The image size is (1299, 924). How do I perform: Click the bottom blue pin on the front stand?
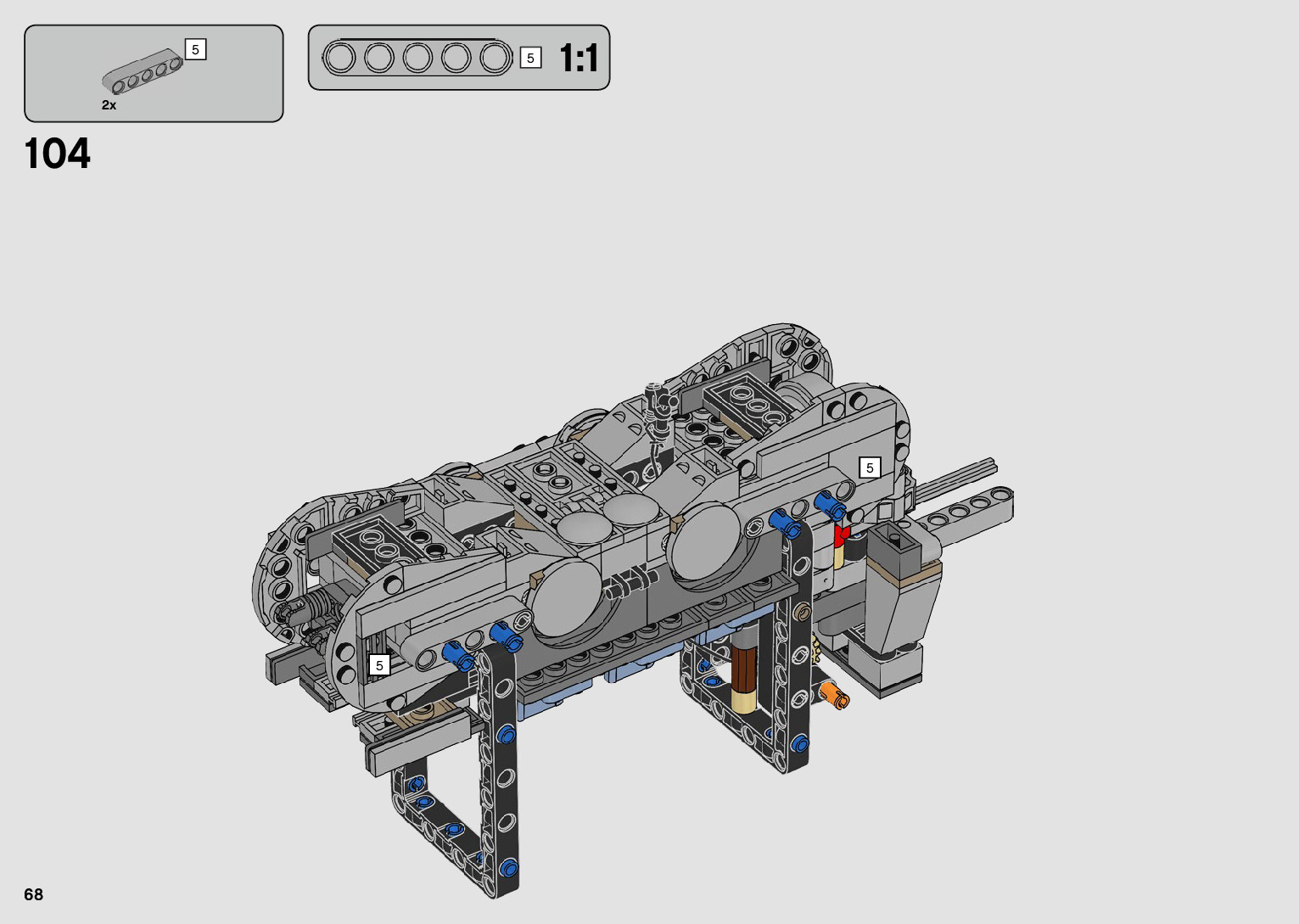508,867
